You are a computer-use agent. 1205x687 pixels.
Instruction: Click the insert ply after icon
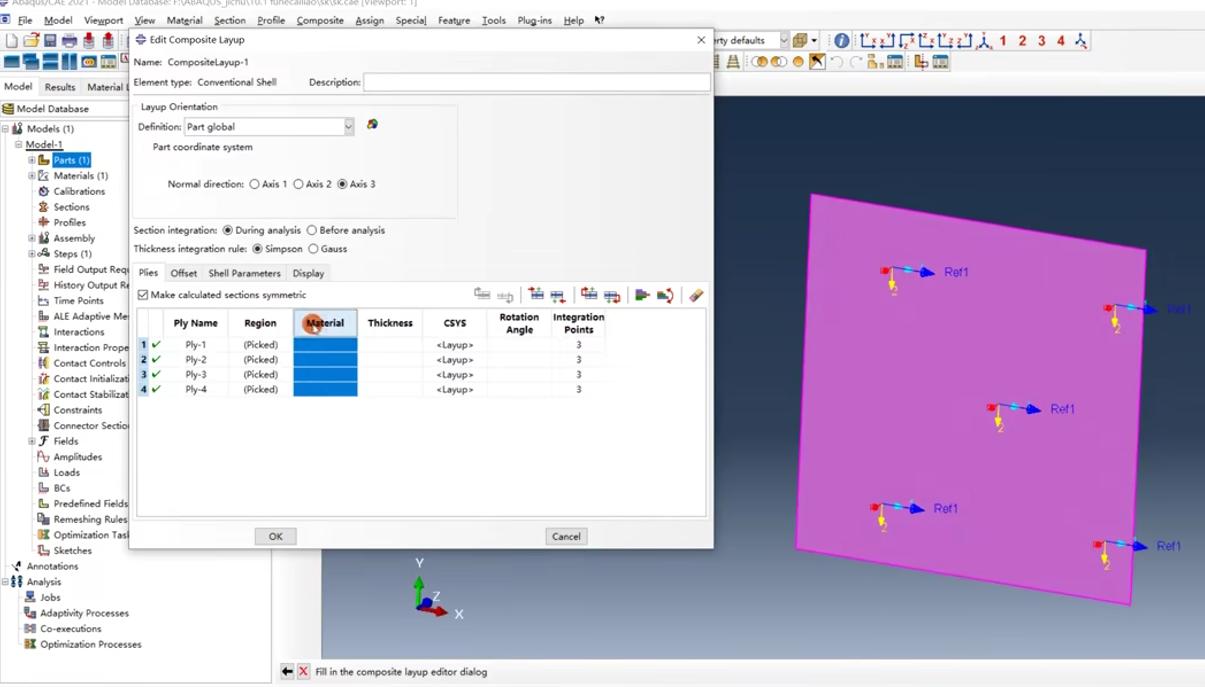(x=558, y=295)
